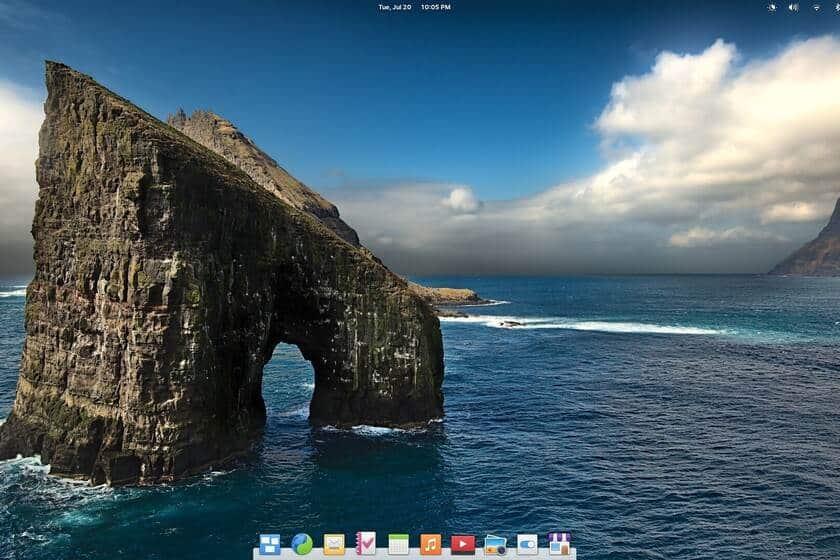Click the large white cloud on the wallpaper
Screen dimensions: 840x560
point(700,120)
